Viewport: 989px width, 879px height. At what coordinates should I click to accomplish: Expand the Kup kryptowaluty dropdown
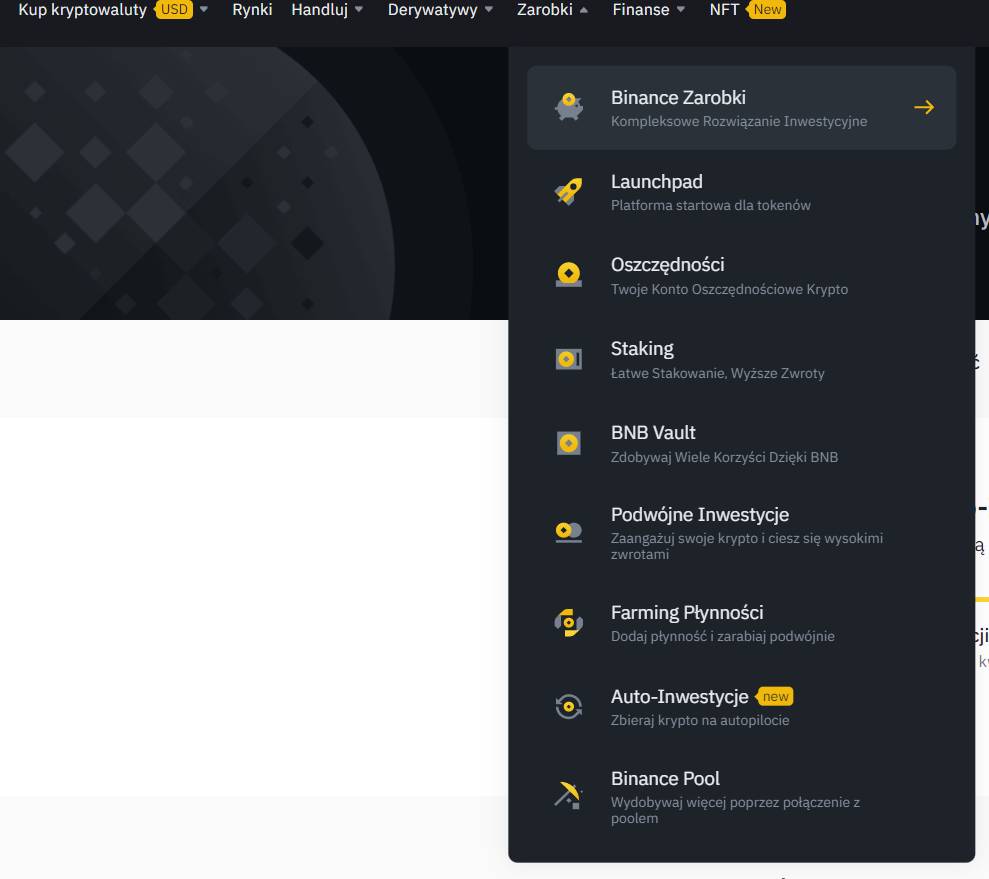click(82, 10)
